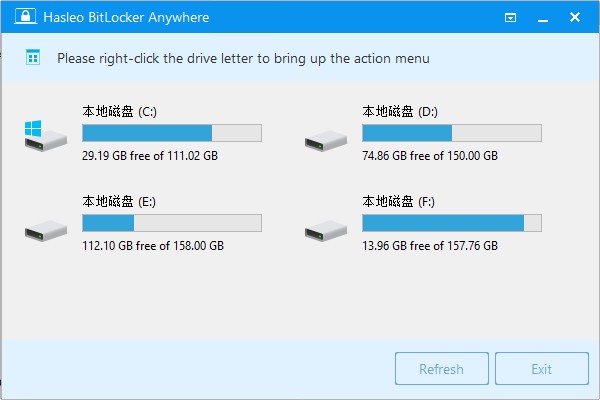The width and height of the screenshot is (600, 400).
Task: Click the calendar-style icon beside the instruction text
Action: pyautogui.click(x=33, y=58)
